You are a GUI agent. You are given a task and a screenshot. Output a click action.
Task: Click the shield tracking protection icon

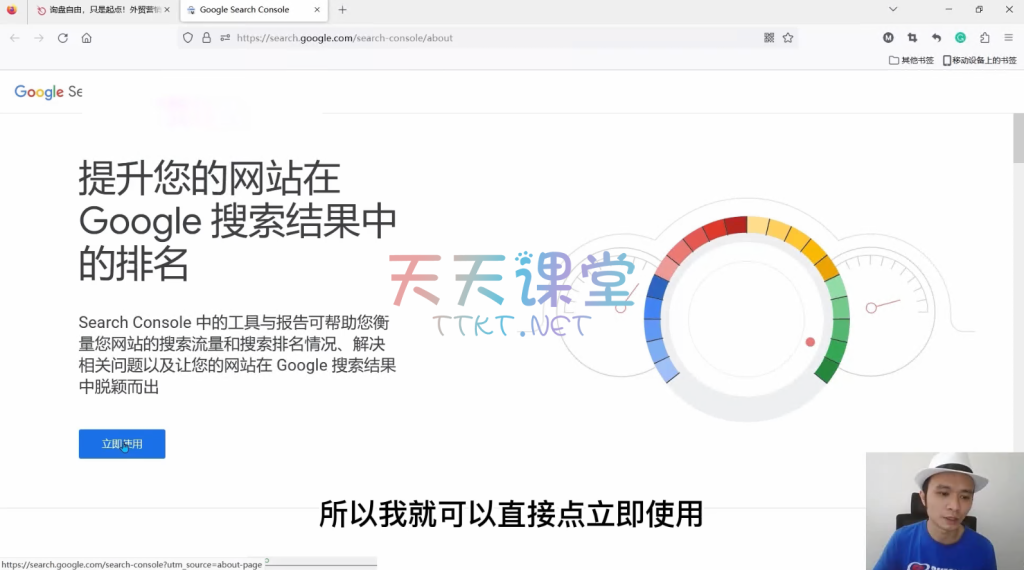click(188, 38)
